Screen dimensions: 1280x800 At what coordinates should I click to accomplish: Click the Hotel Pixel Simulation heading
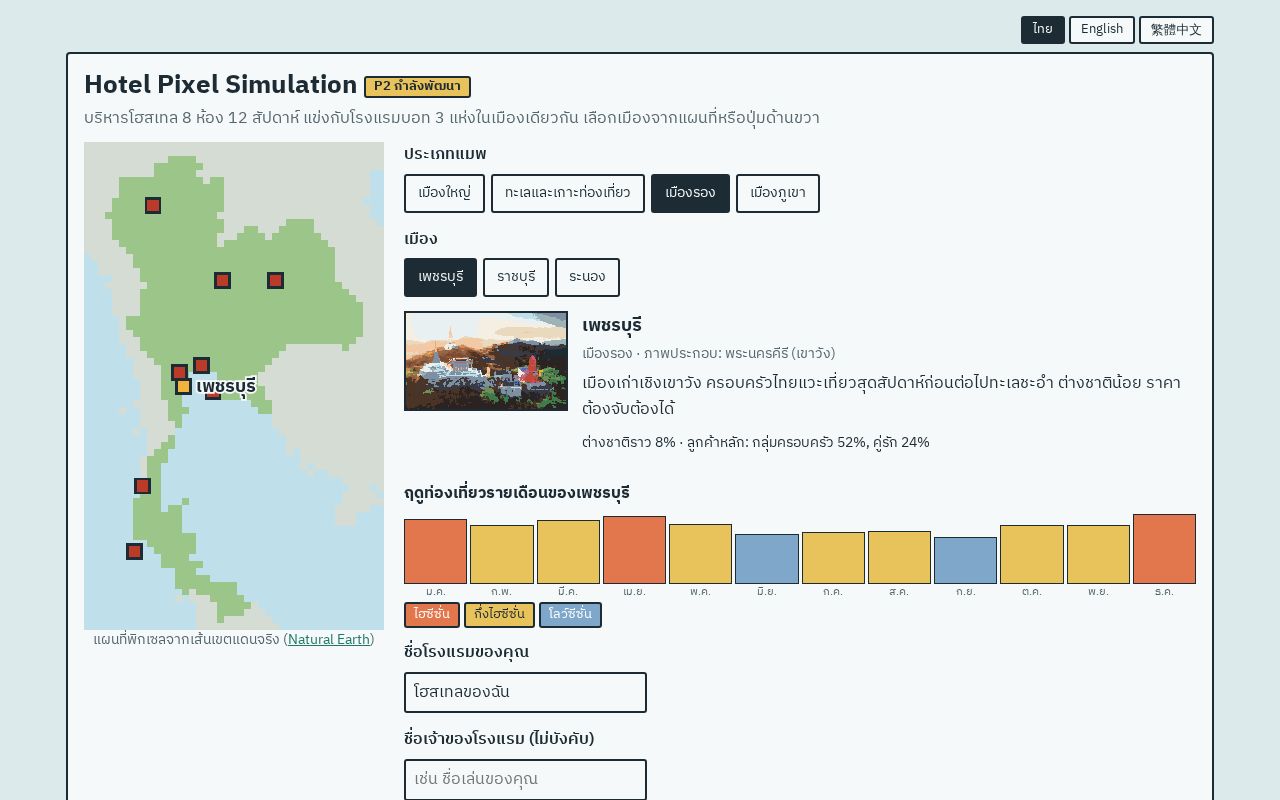click(x=220, y=85)
